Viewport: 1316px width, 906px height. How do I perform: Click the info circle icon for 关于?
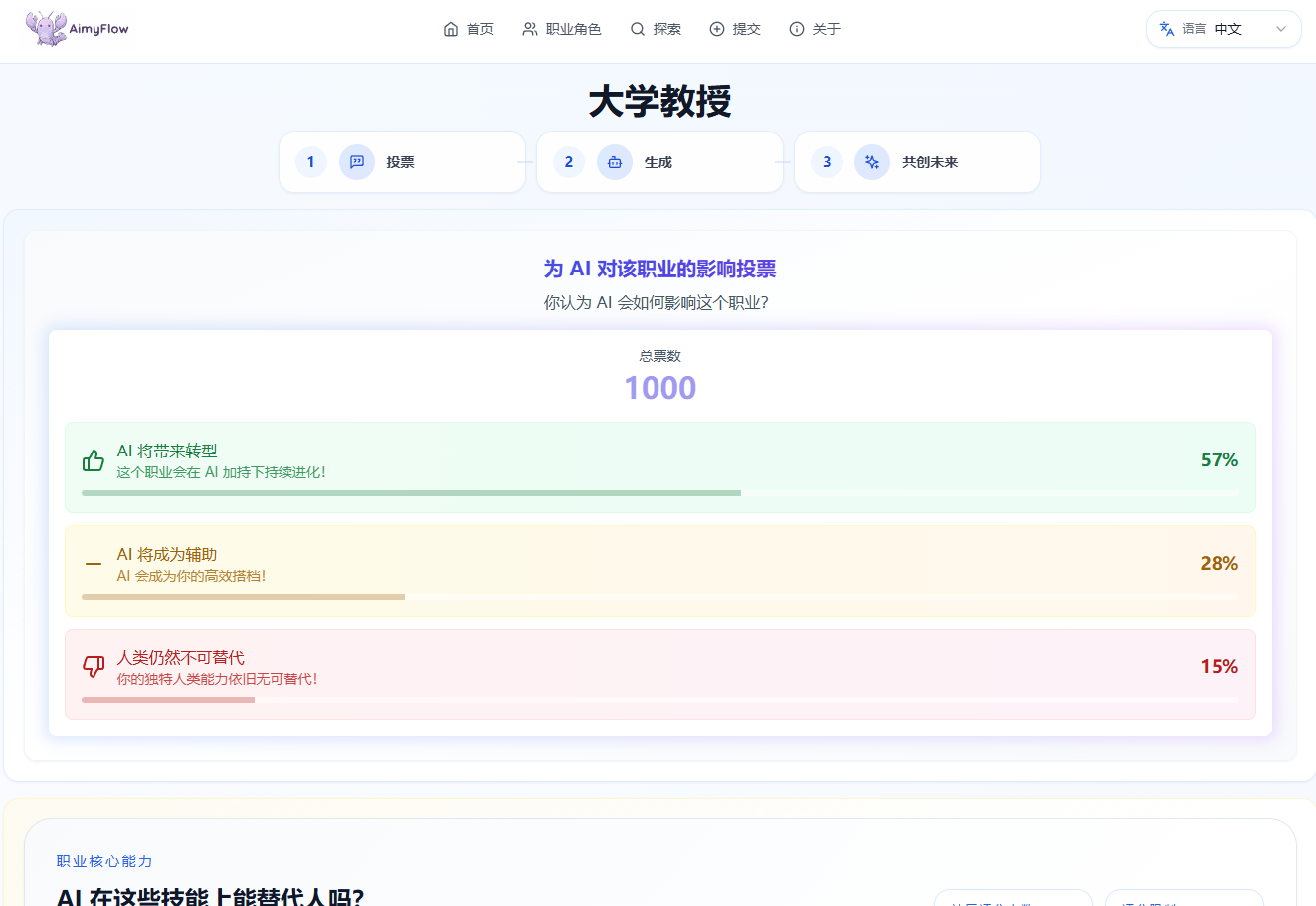click(x=796, y=29)
